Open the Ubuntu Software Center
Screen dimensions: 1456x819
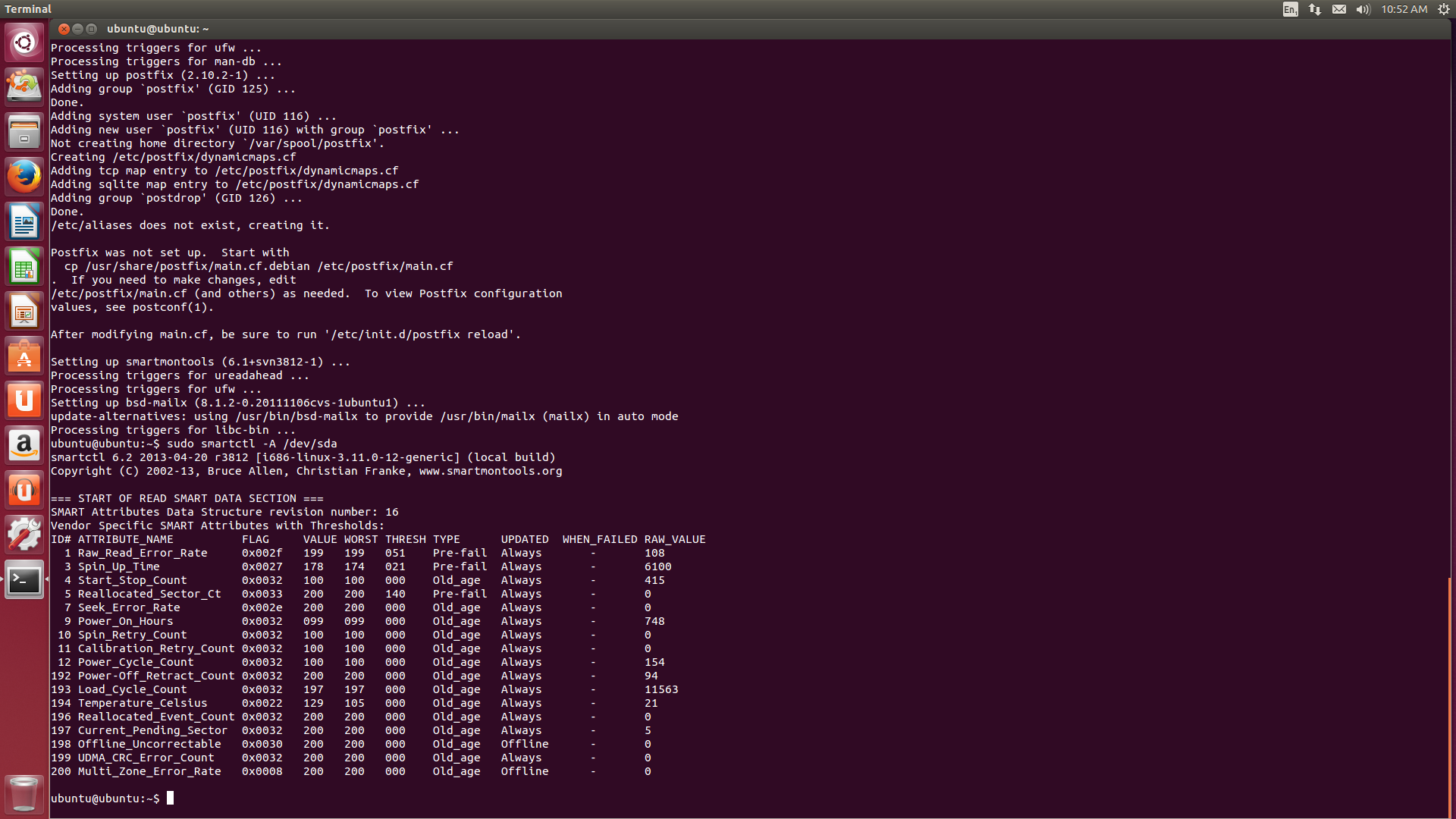click(24, 356)
